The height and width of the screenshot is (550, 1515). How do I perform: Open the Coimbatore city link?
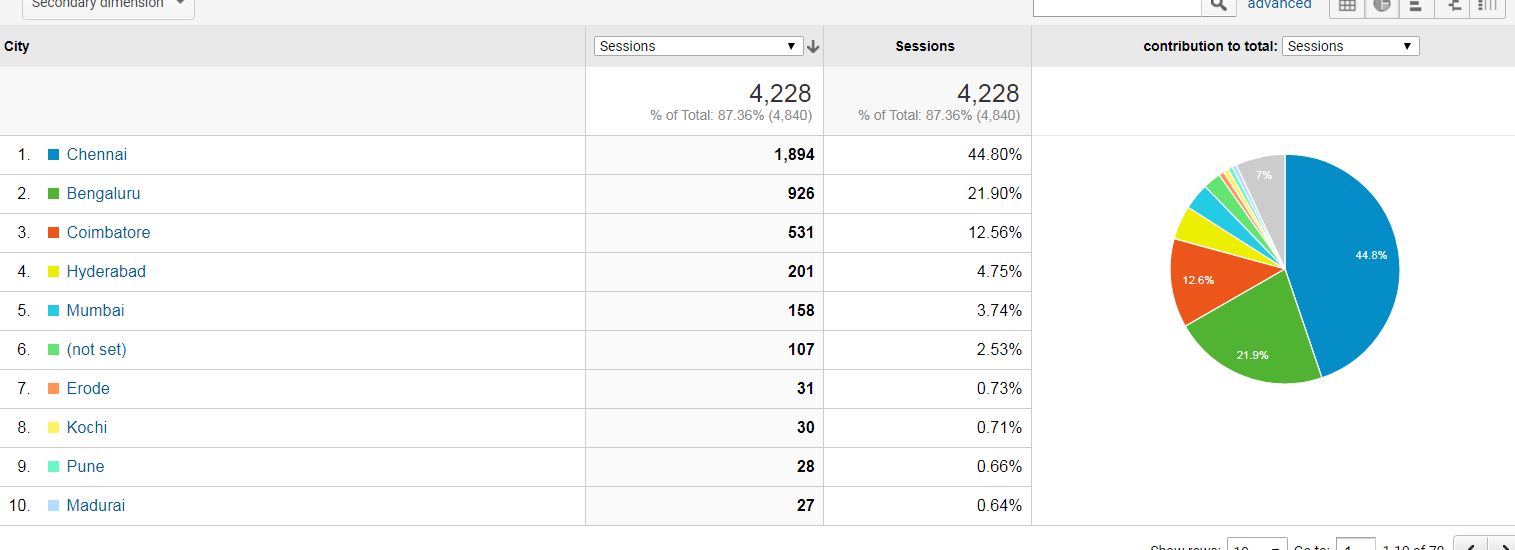pyautogui.click(x=108, y=233)
